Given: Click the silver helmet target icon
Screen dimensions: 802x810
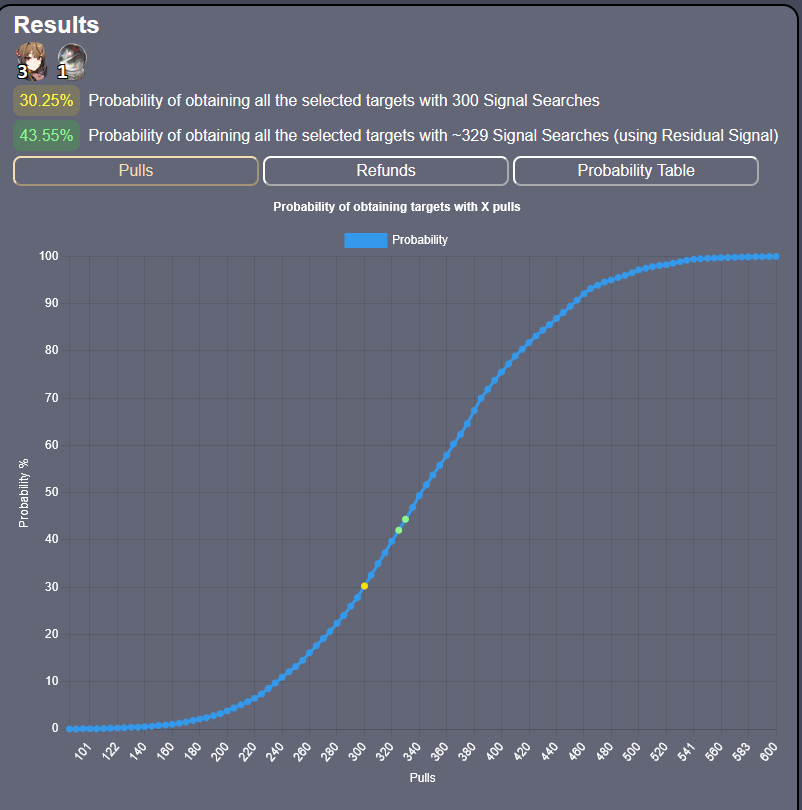Looking at the screenshot, I should tap(72, 61).
